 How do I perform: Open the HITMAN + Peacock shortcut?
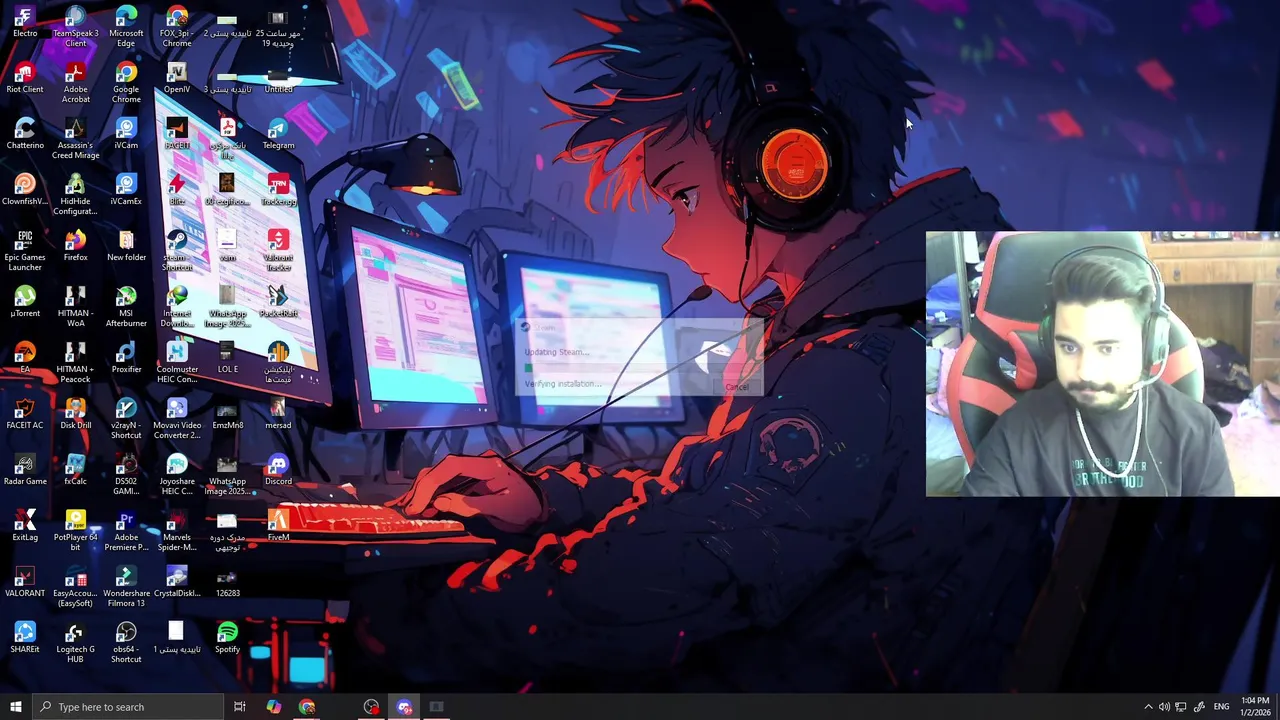(75, 363)
